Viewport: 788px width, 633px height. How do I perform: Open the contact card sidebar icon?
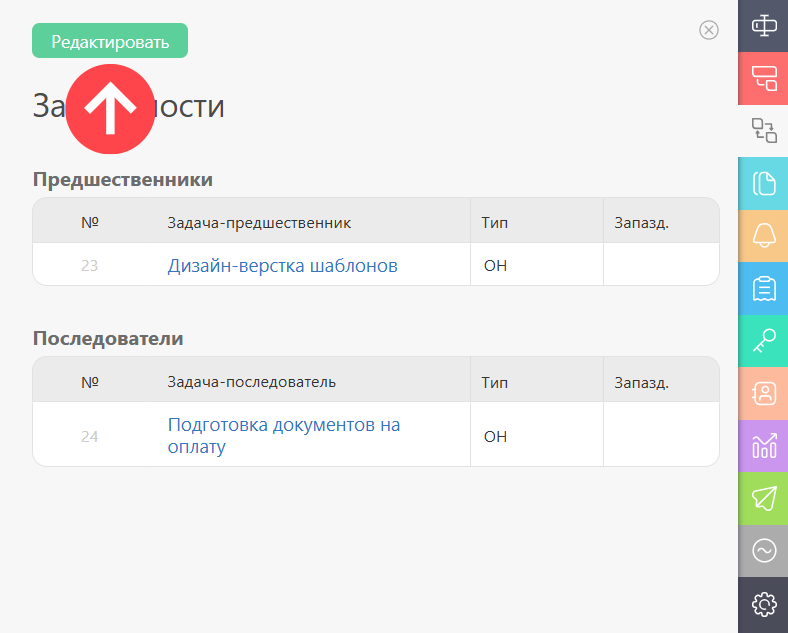[x=763, y=393]
